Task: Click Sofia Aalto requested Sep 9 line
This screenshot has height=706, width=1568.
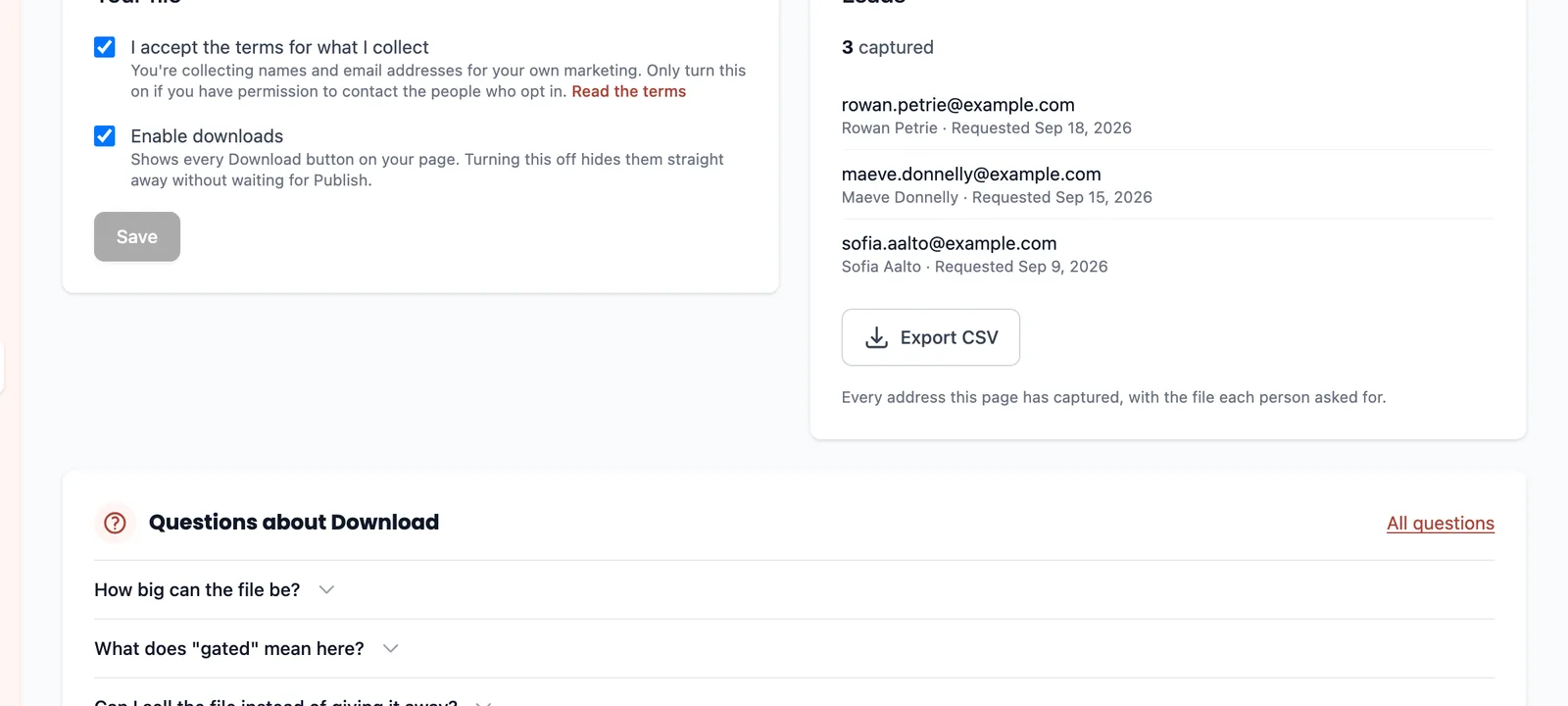Action: (975, 267)
